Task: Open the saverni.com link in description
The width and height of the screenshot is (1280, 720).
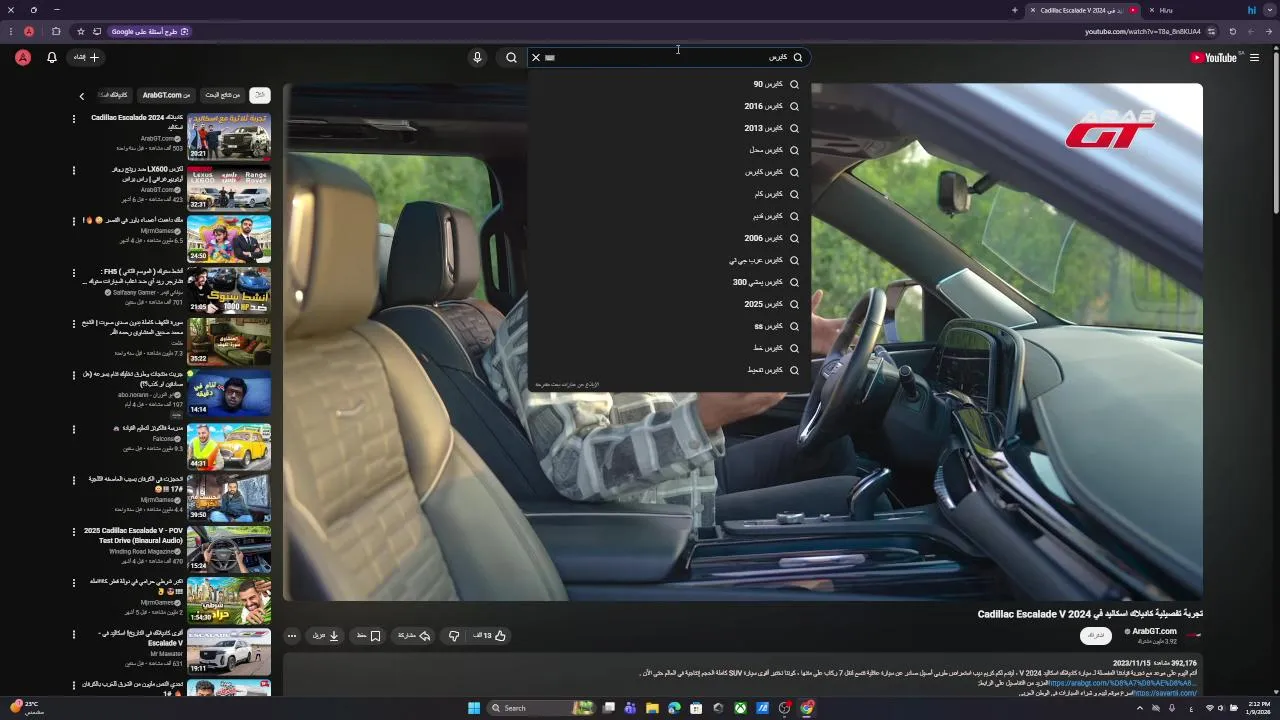Action: click(1165, 693)
